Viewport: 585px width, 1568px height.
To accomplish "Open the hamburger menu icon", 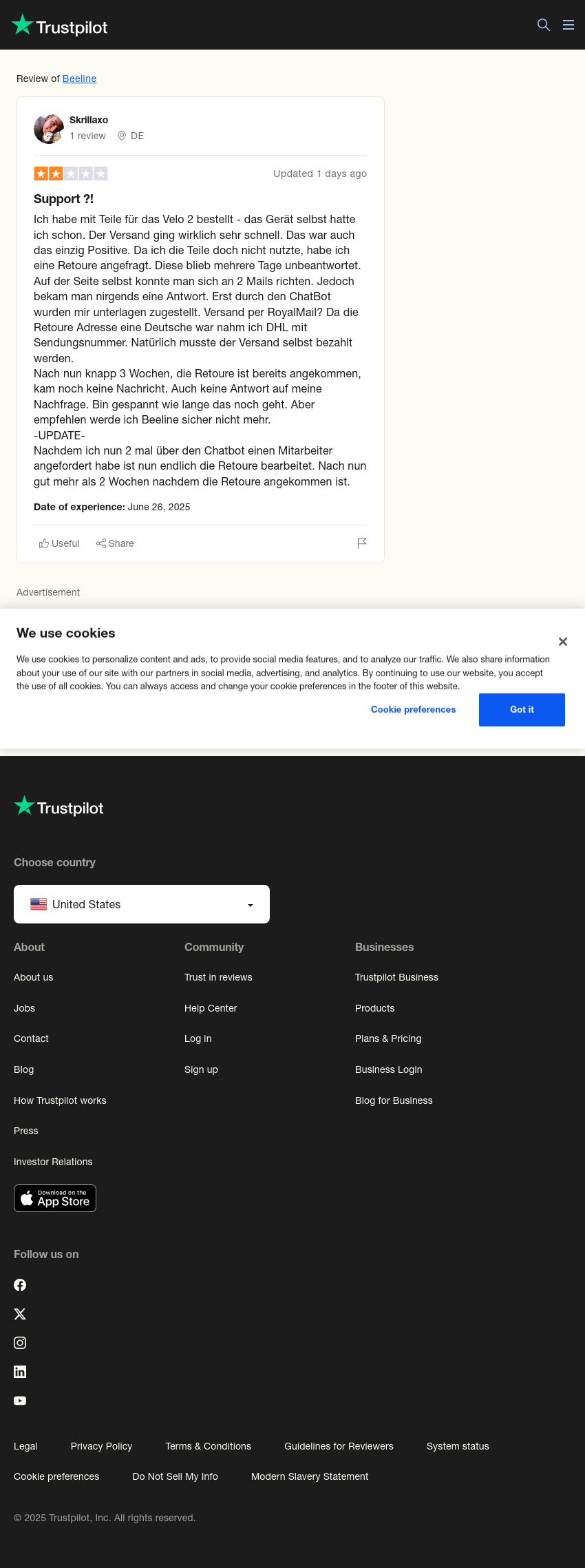I will pos(568,25).
